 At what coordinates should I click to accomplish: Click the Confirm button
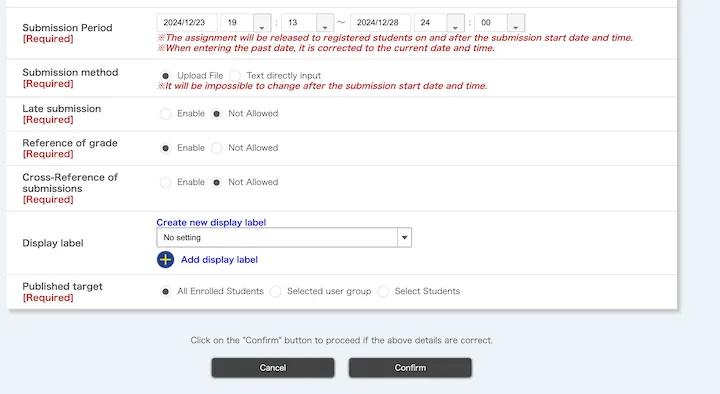point(410,368)
